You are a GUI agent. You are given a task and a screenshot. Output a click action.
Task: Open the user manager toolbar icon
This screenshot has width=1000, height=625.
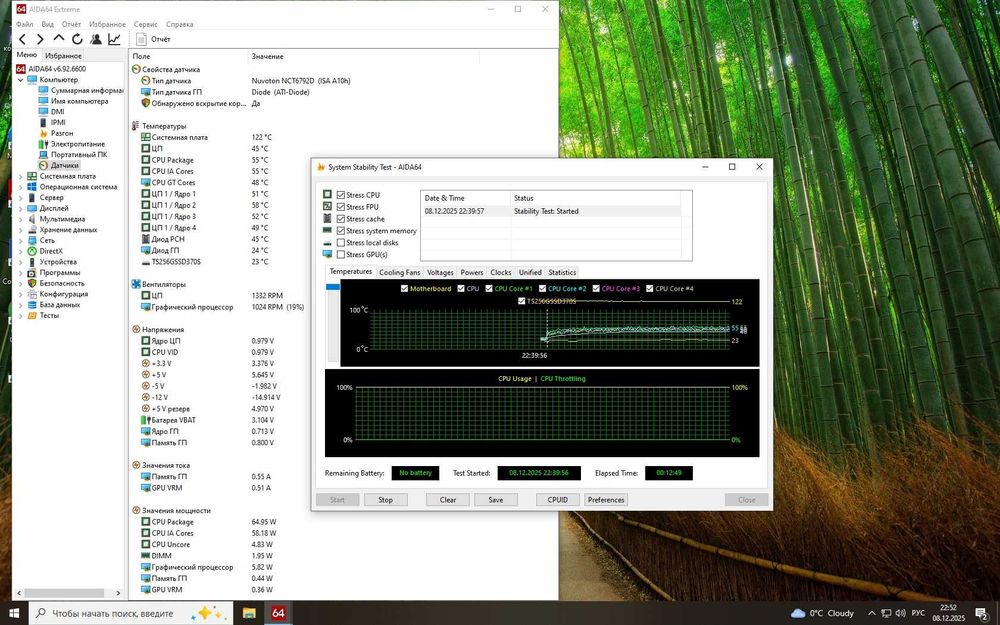coord(96,40)
